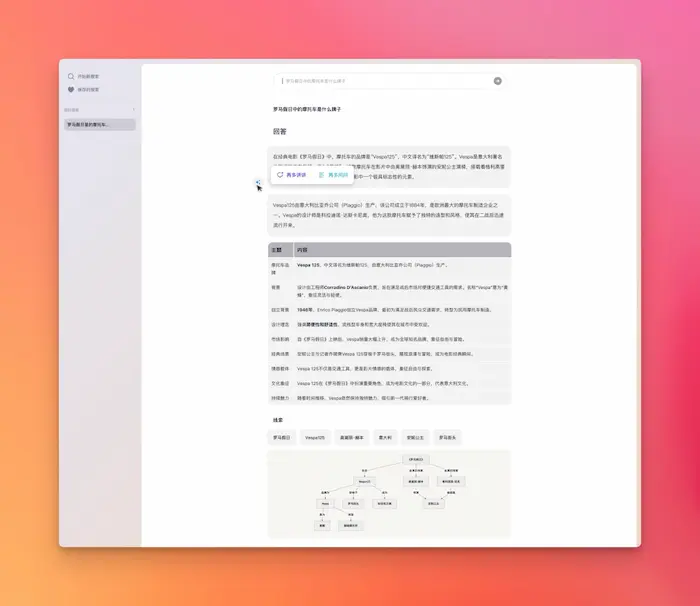Select the 安妮公主 clue tag

pyautogui.click(x=415, y=437)
